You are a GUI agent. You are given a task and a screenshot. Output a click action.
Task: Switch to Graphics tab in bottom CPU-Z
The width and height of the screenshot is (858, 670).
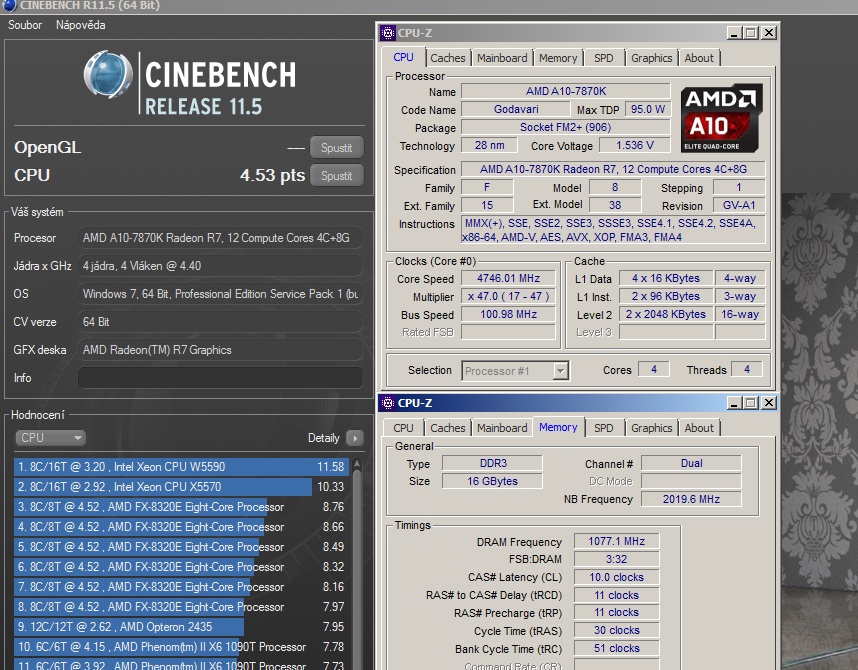coord(651,428)
